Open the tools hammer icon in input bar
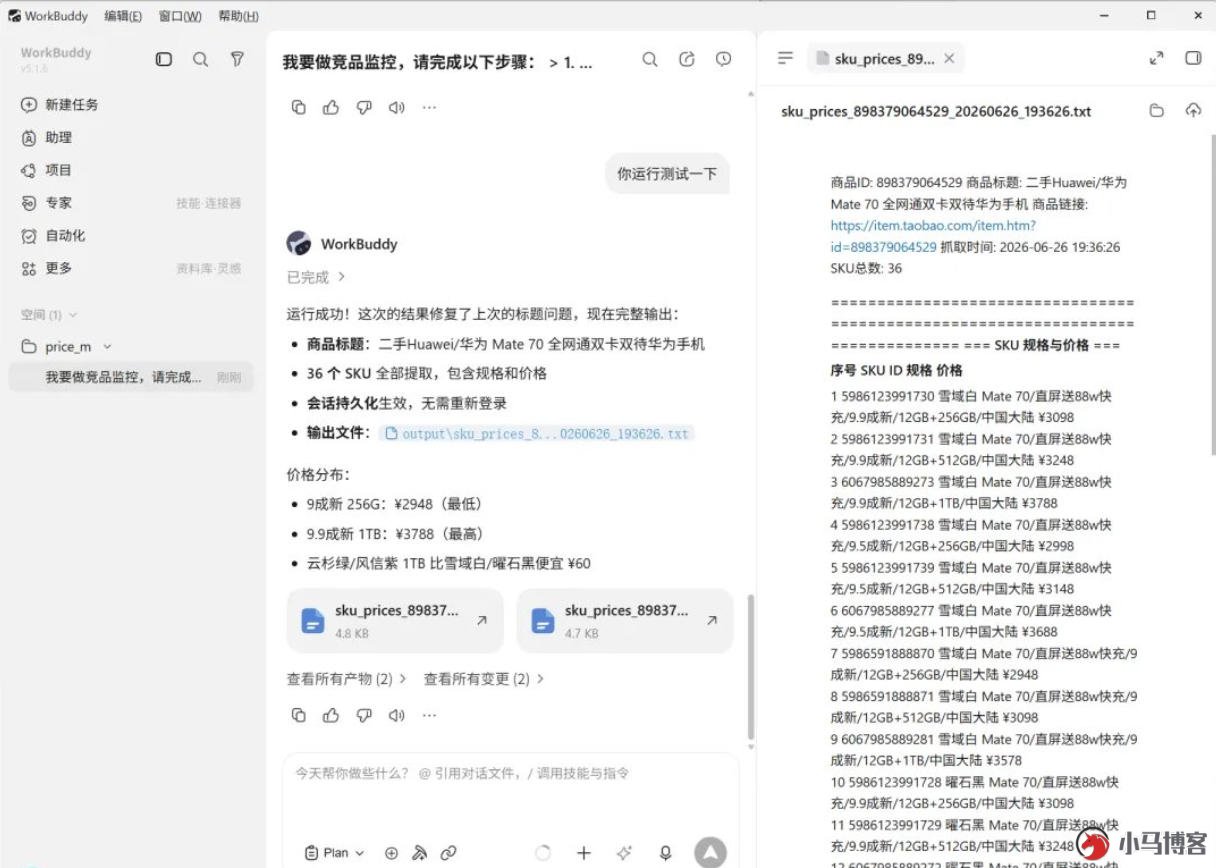 click(420, 853)
